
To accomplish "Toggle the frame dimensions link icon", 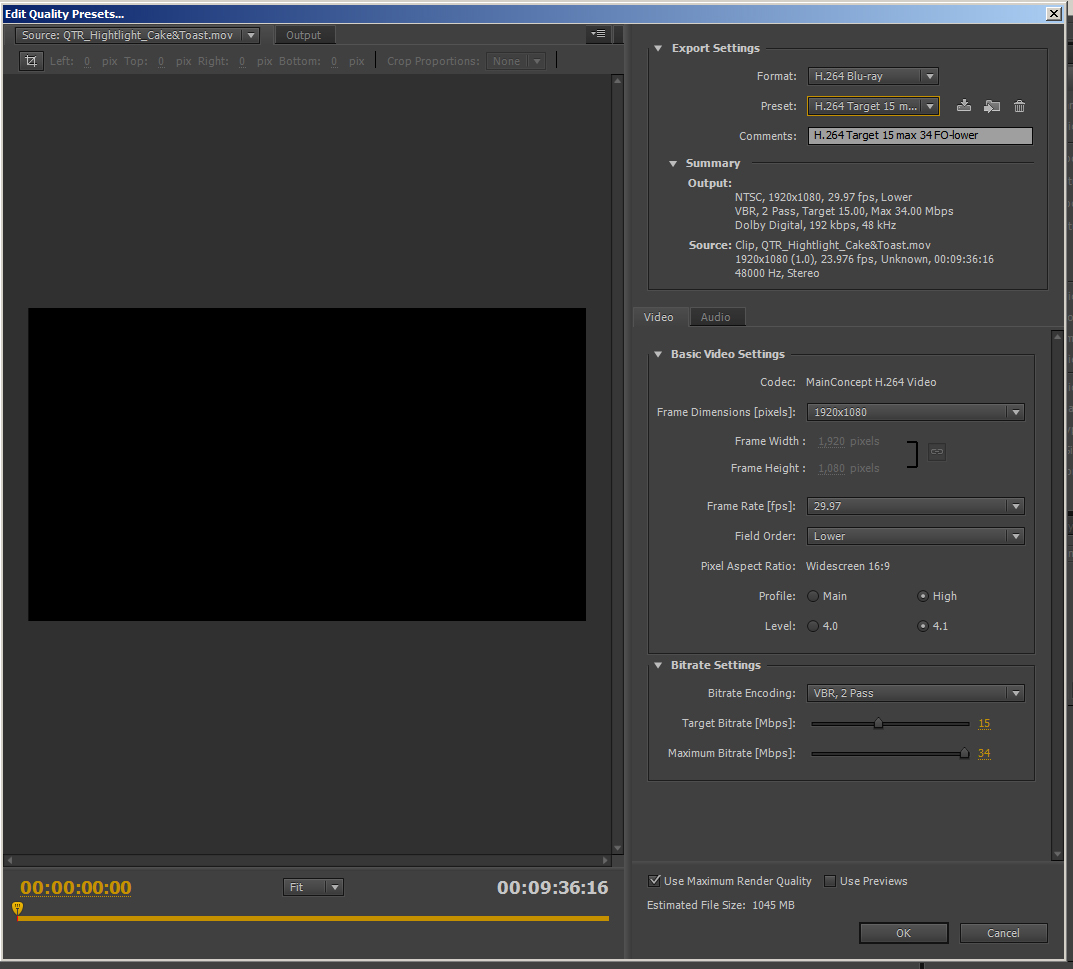I will point(937,452).
